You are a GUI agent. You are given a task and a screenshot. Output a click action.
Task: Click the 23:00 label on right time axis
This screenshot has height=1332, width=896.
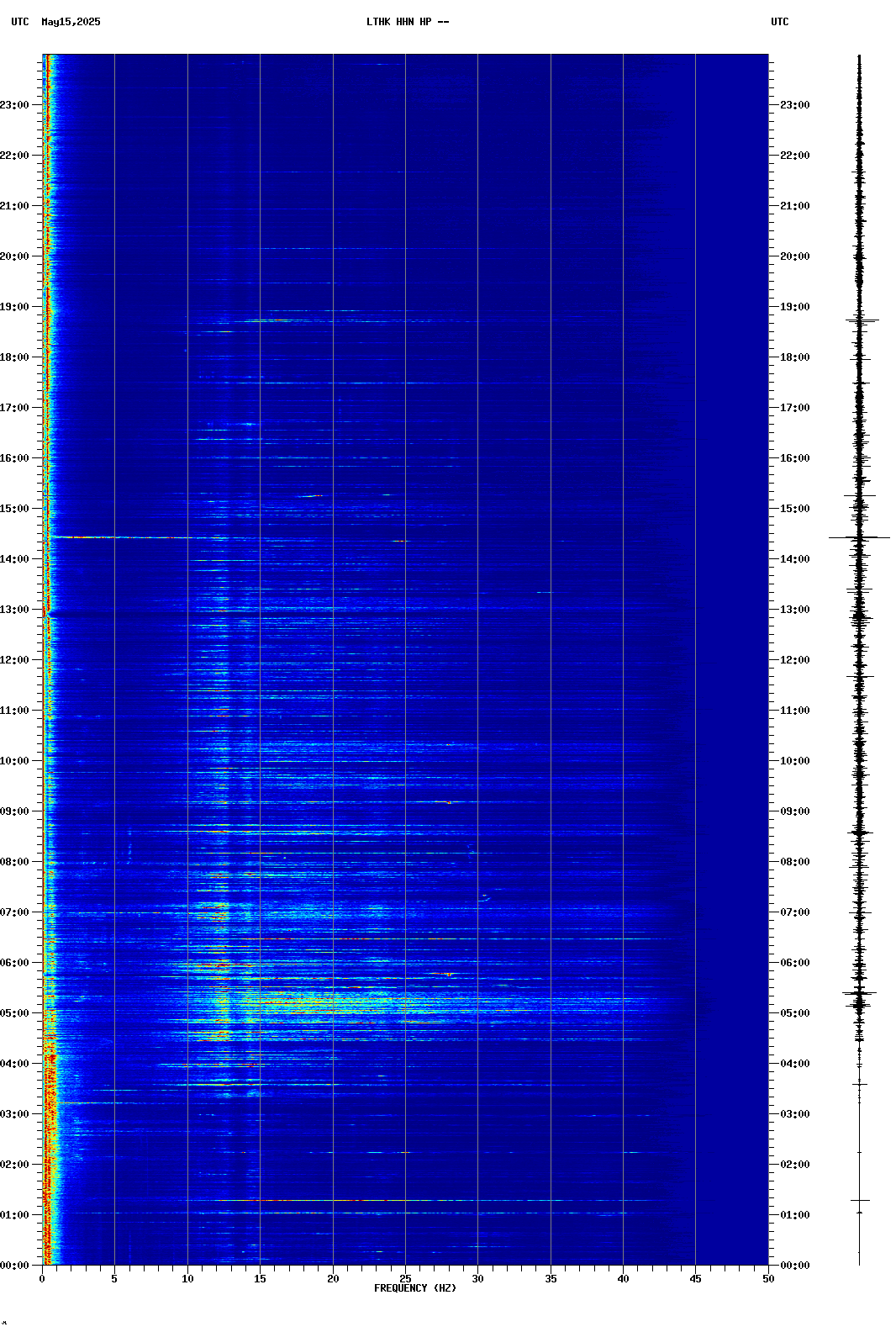tap(795, 105)
